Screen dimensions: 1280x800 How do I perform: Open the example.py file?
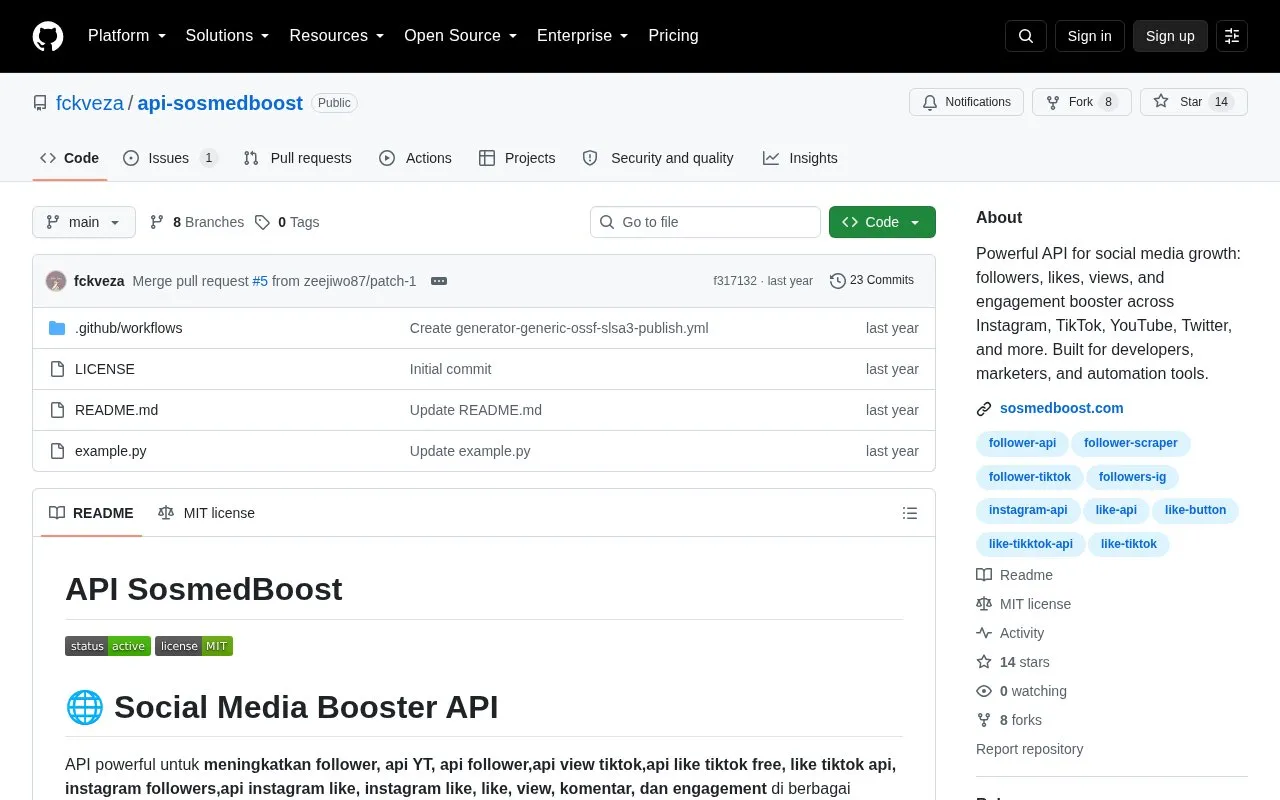[x=110, y=451]
